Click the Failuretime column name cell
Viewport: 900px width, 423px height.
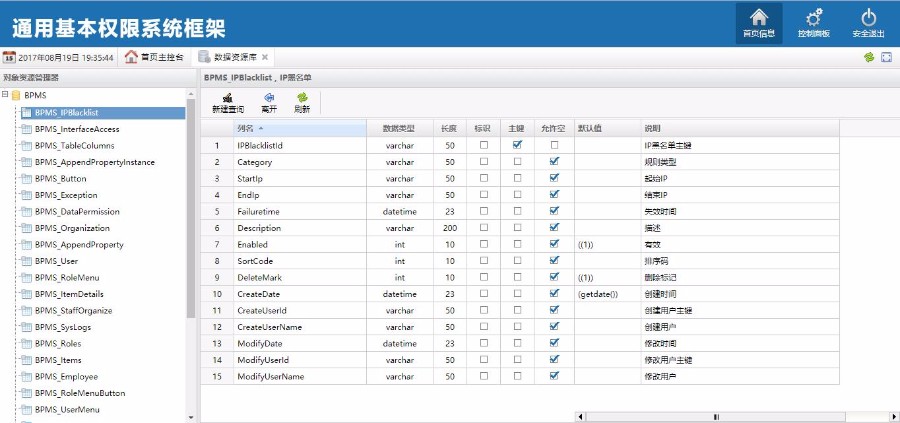coord(300,212)
